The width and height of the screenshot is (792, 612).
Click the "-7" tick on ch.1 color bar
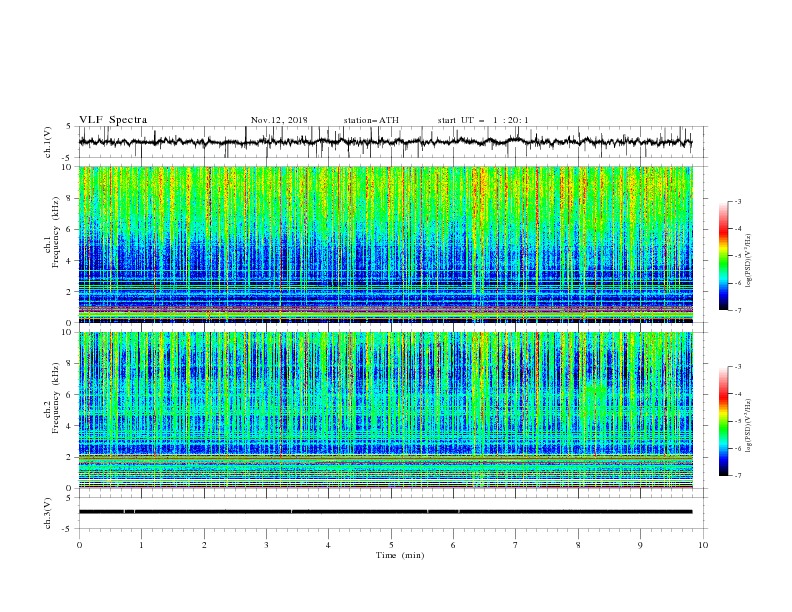click(x=738, y=310)
